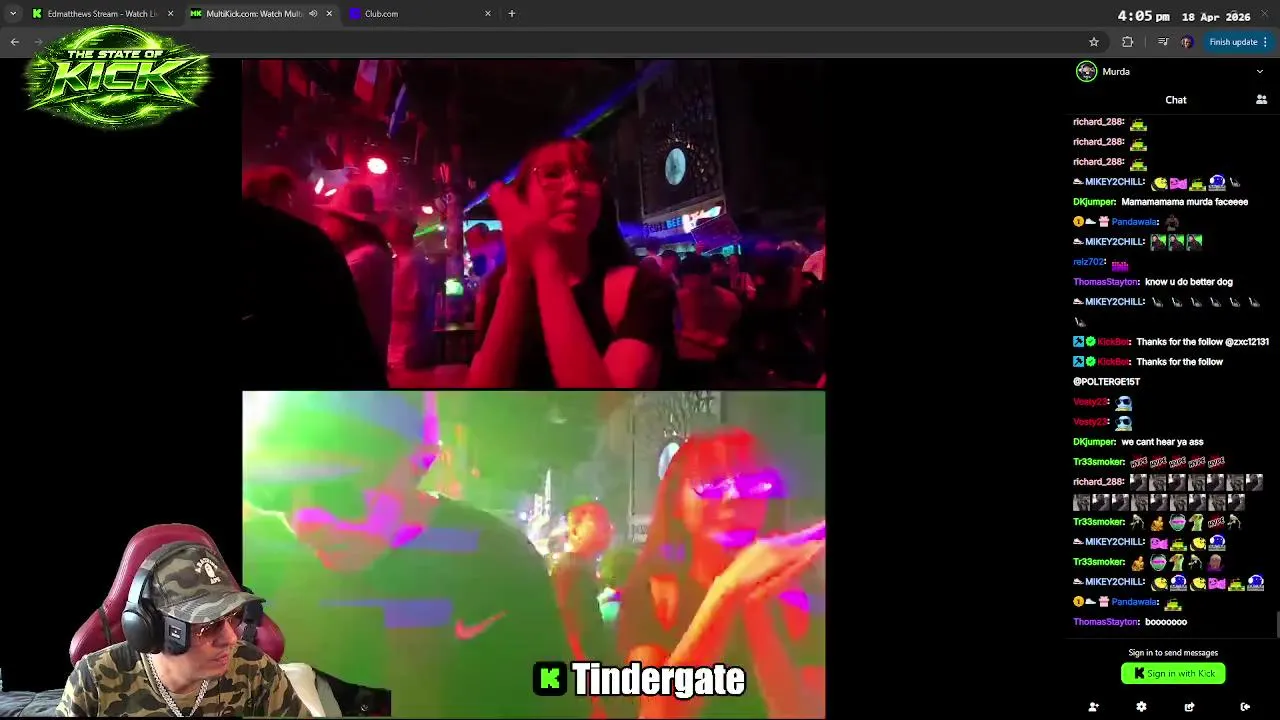Click the 4:05 pm clock display
Viewport: 1280px width, 720px height.
[1143, 17]
